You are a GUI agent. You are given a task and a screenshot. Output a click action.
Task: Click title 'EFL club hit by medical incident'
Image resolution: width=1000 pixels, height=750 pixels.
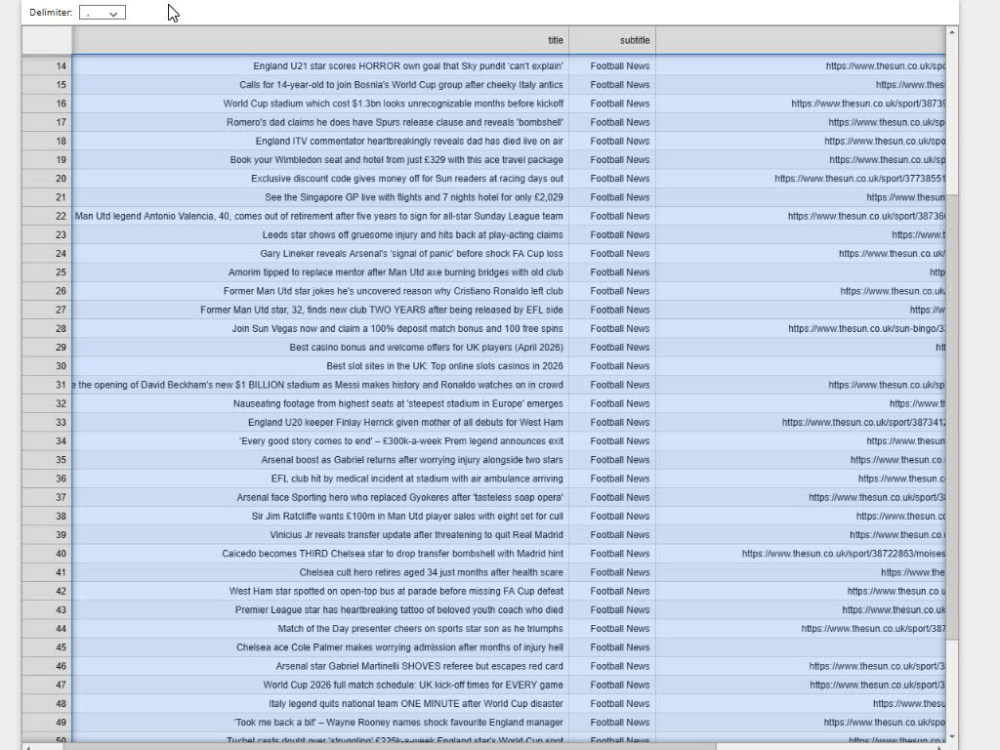tap(417, 479)
